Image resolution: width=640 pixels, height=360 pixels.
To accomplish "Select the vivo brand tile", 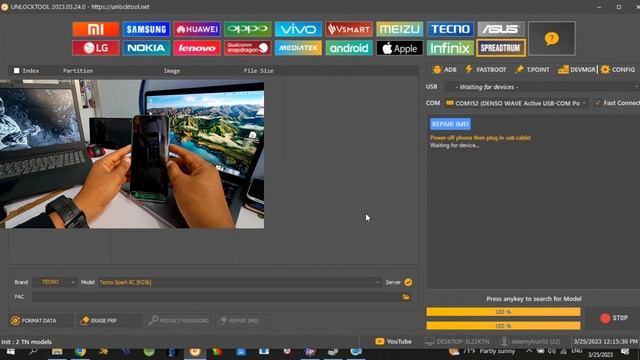I will [x=298, y=29].
